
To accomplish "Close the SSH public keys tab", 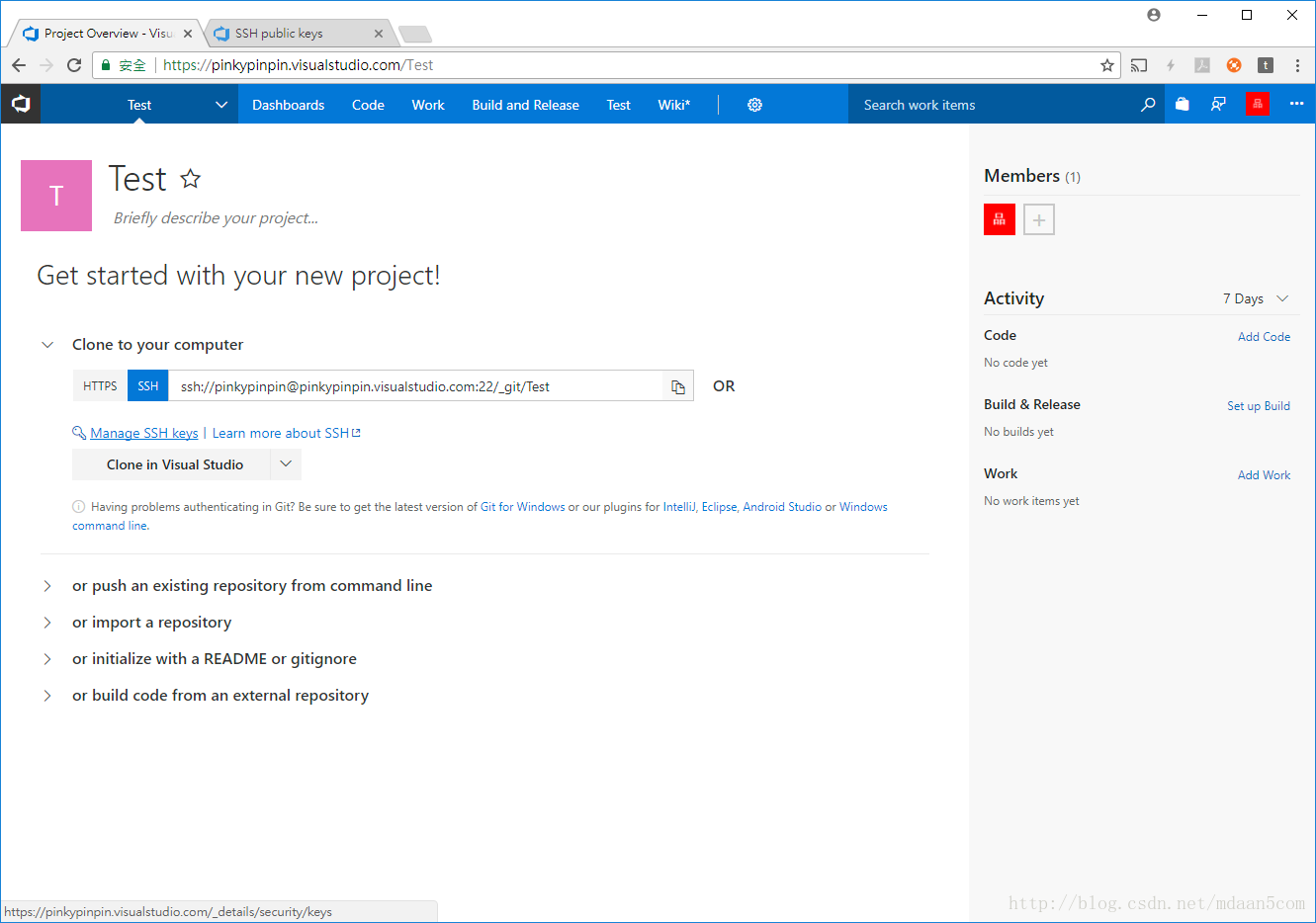I will 379,34.
